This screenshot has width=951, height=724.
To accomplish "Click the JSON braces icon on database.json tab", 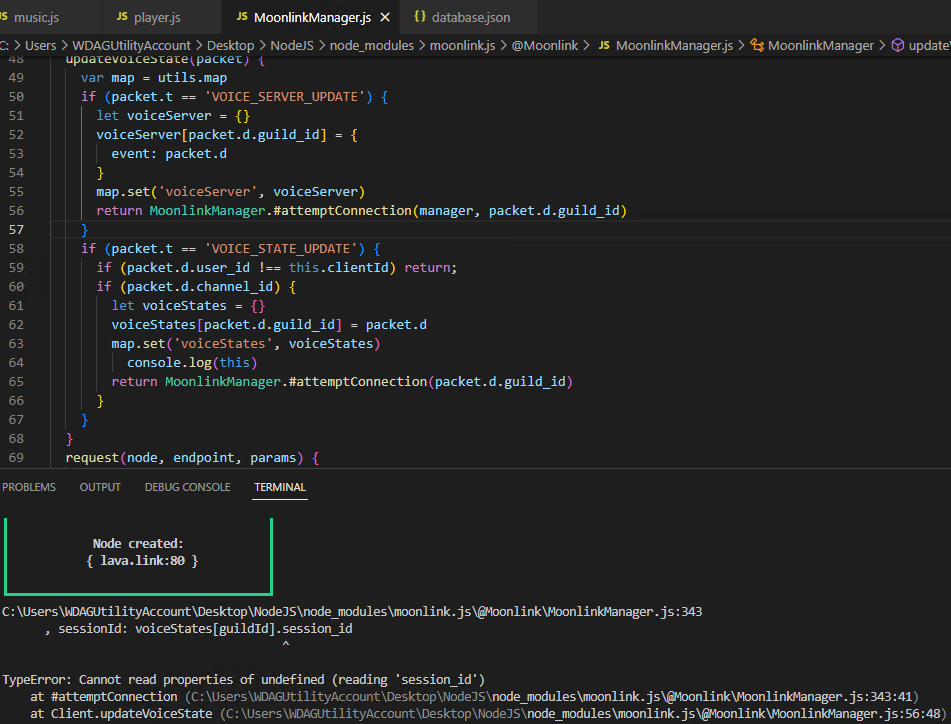I will coord(419,17).
